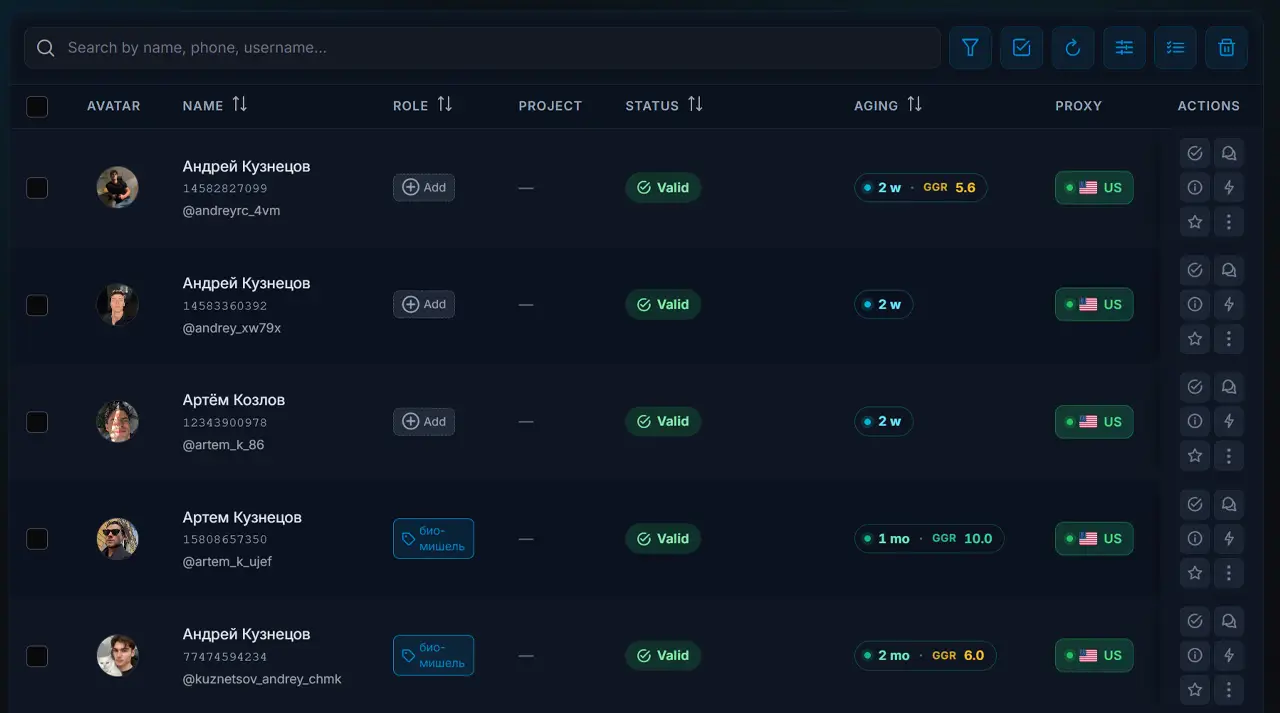
Task: Click the check-circle icon for @kuznetsov_andrey_chmk
Action: click(x=1194, y=621)
